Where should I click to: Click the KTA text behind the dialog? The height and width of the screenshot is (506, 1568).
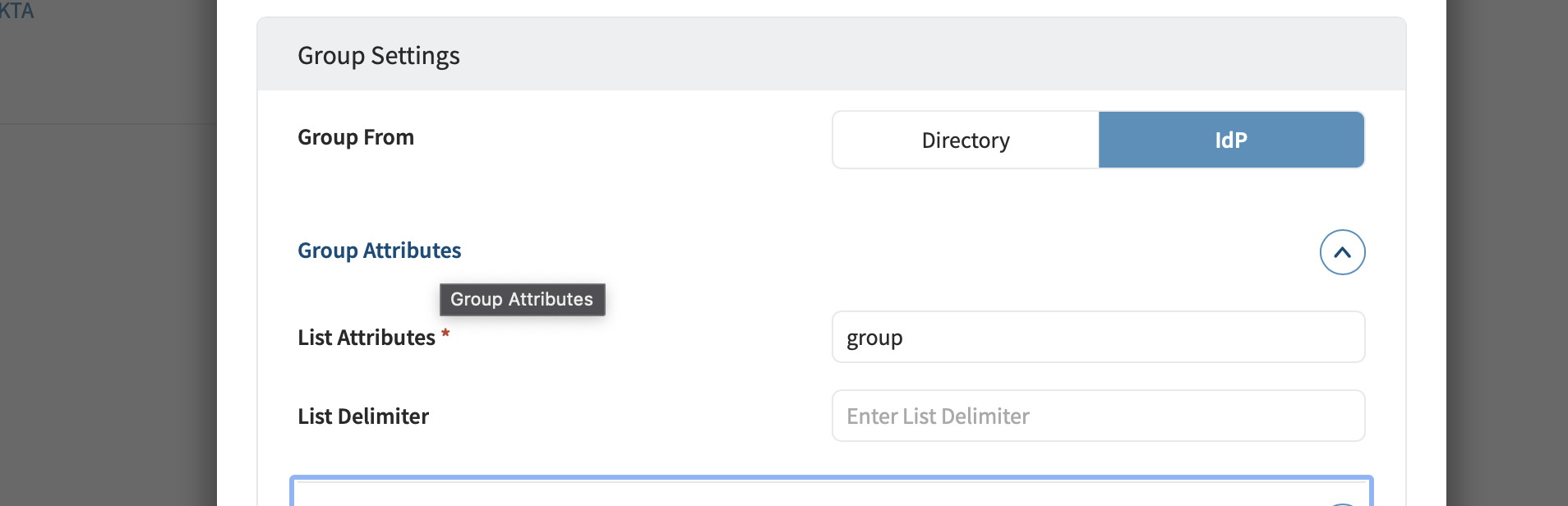[x=16, y=11]
